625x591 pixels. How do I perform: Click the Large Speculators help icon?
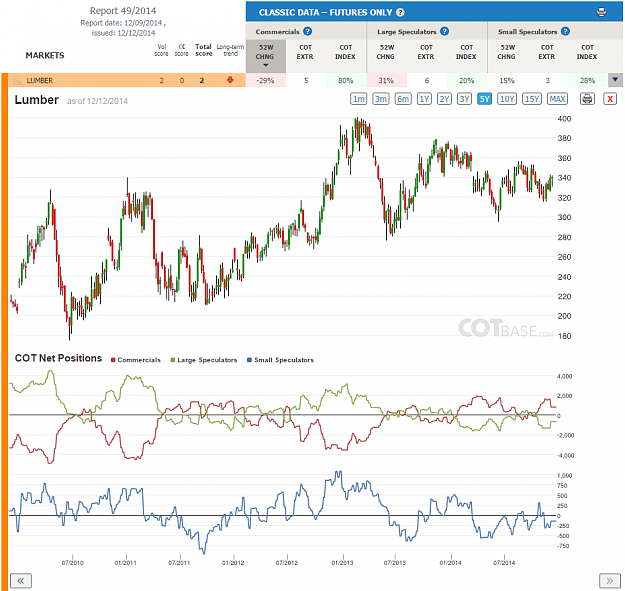point(444,31)
